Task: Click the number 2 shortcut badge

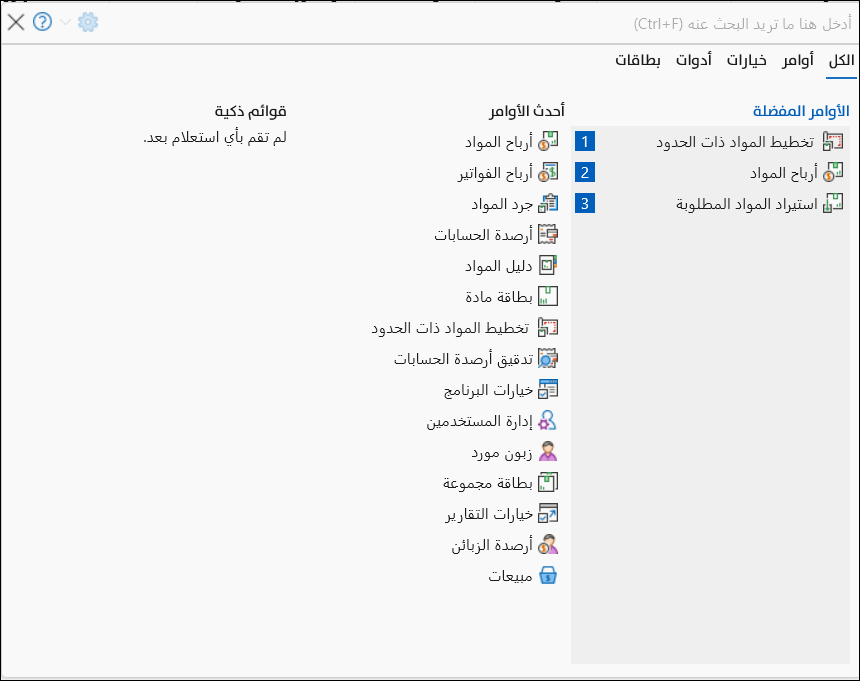Action: [585, 173]
